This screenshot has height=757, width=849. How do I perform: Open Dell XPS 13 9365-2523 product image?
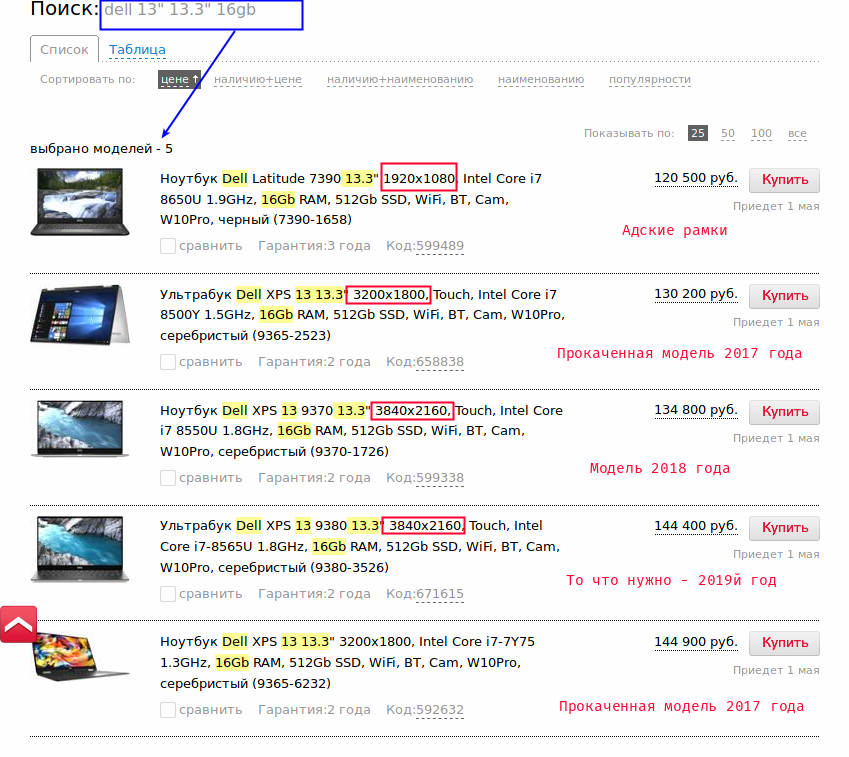79,317
